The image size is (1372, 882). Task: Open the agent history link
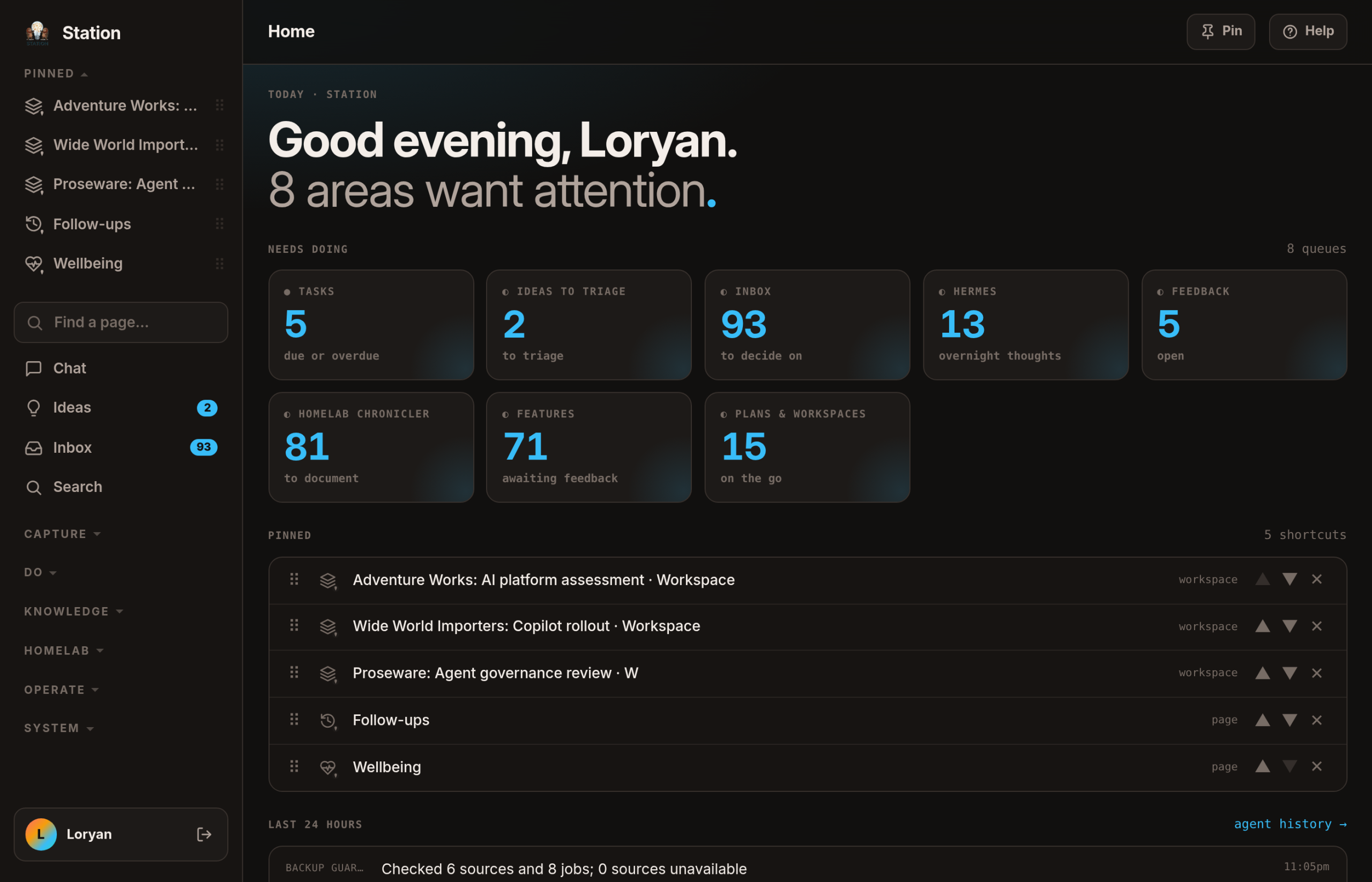pos(1289,824)
